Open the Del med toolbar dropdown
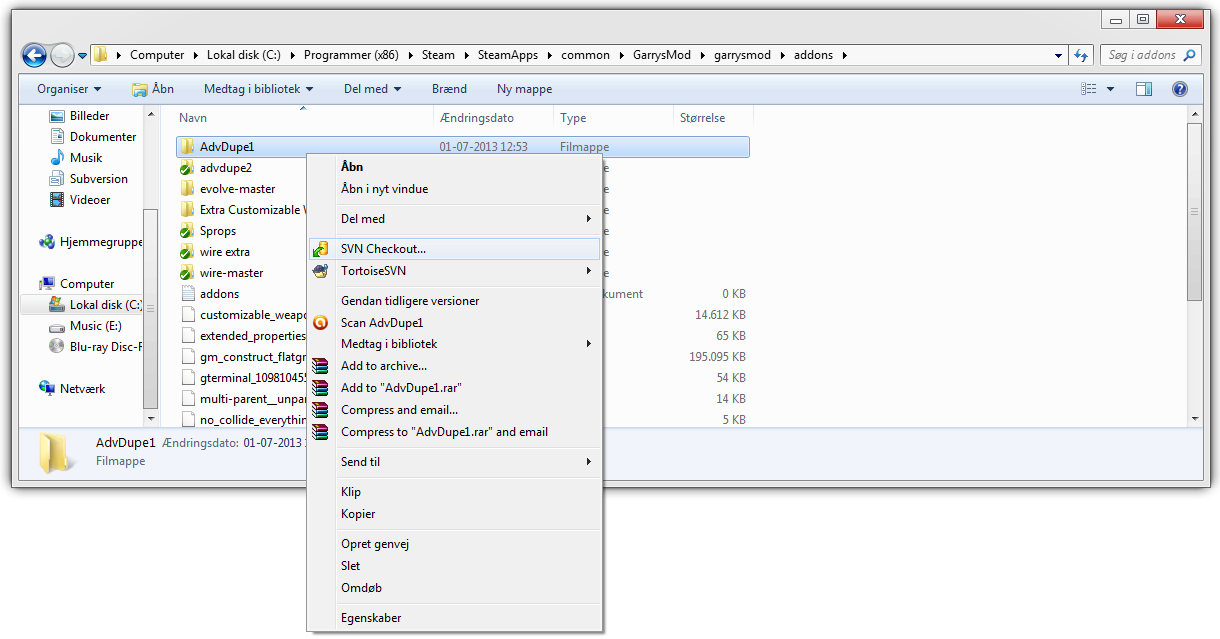 (x=372, y=89)
